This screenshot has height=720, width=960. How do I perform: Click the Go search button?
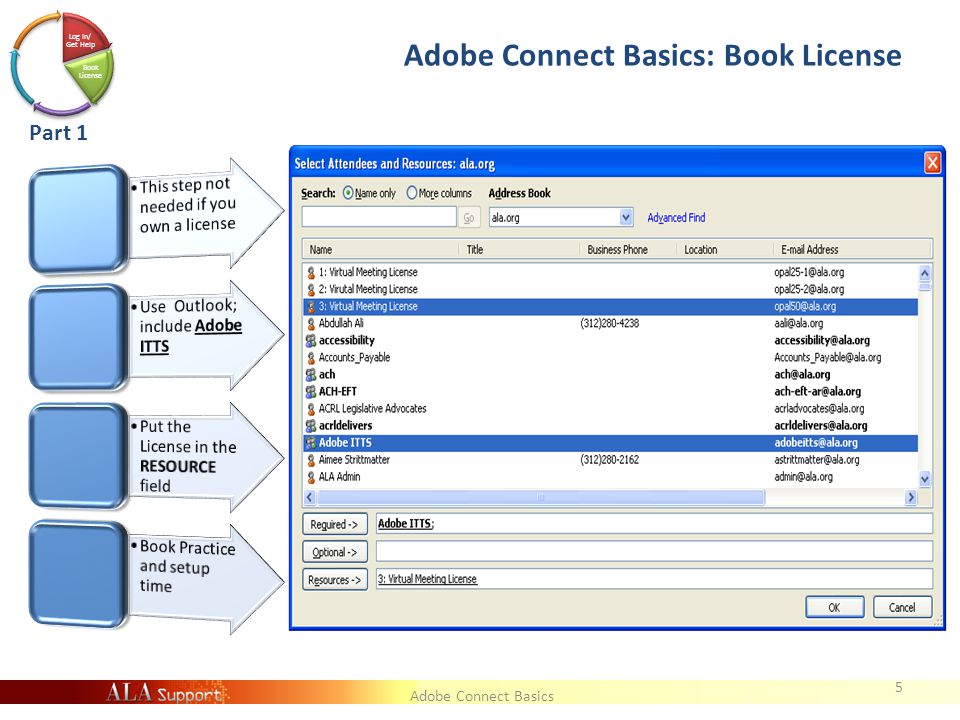coord(468,217)
